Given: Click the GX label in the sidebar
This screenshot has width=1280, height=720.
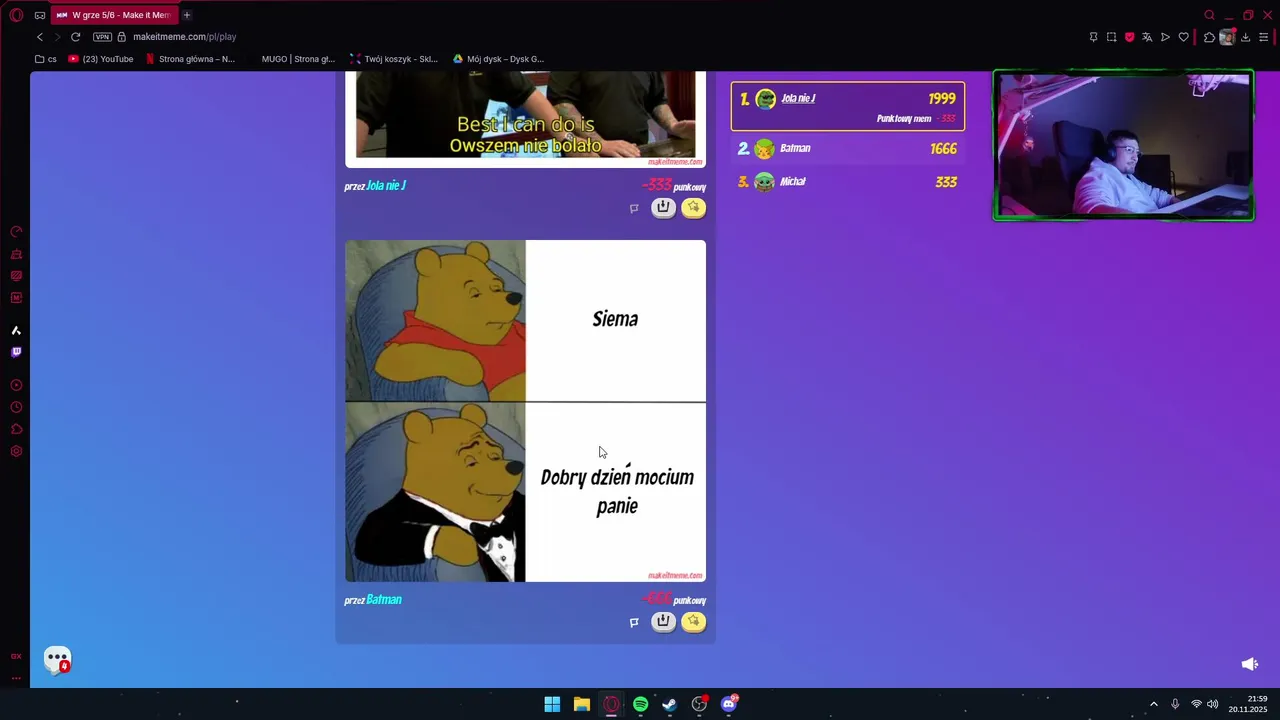Looking at the screenshot, I should (16, 656).
